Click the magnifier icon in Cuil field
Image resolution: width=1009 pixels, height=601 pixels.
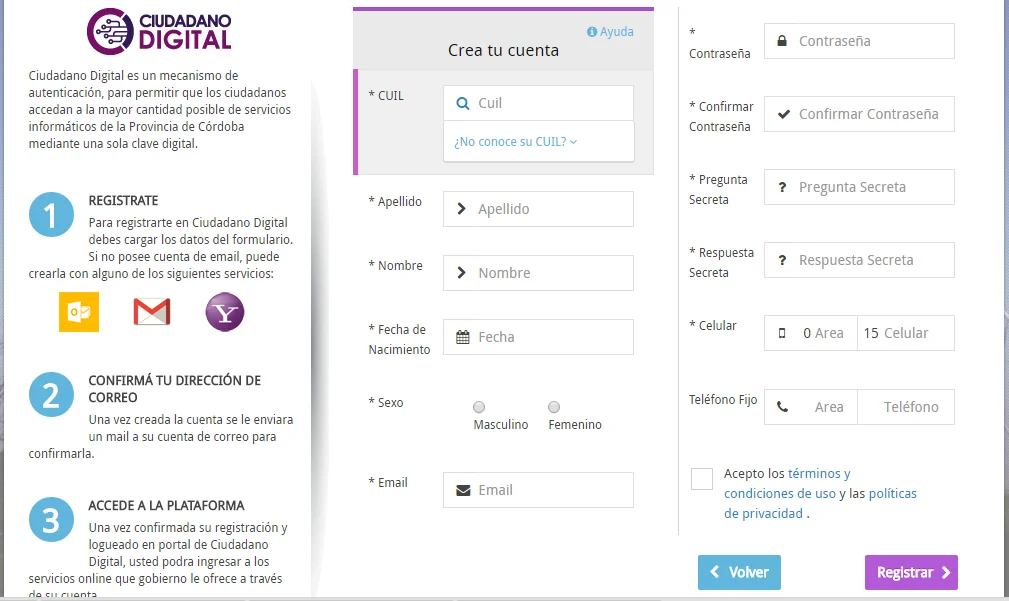click(x=463, y=103)
